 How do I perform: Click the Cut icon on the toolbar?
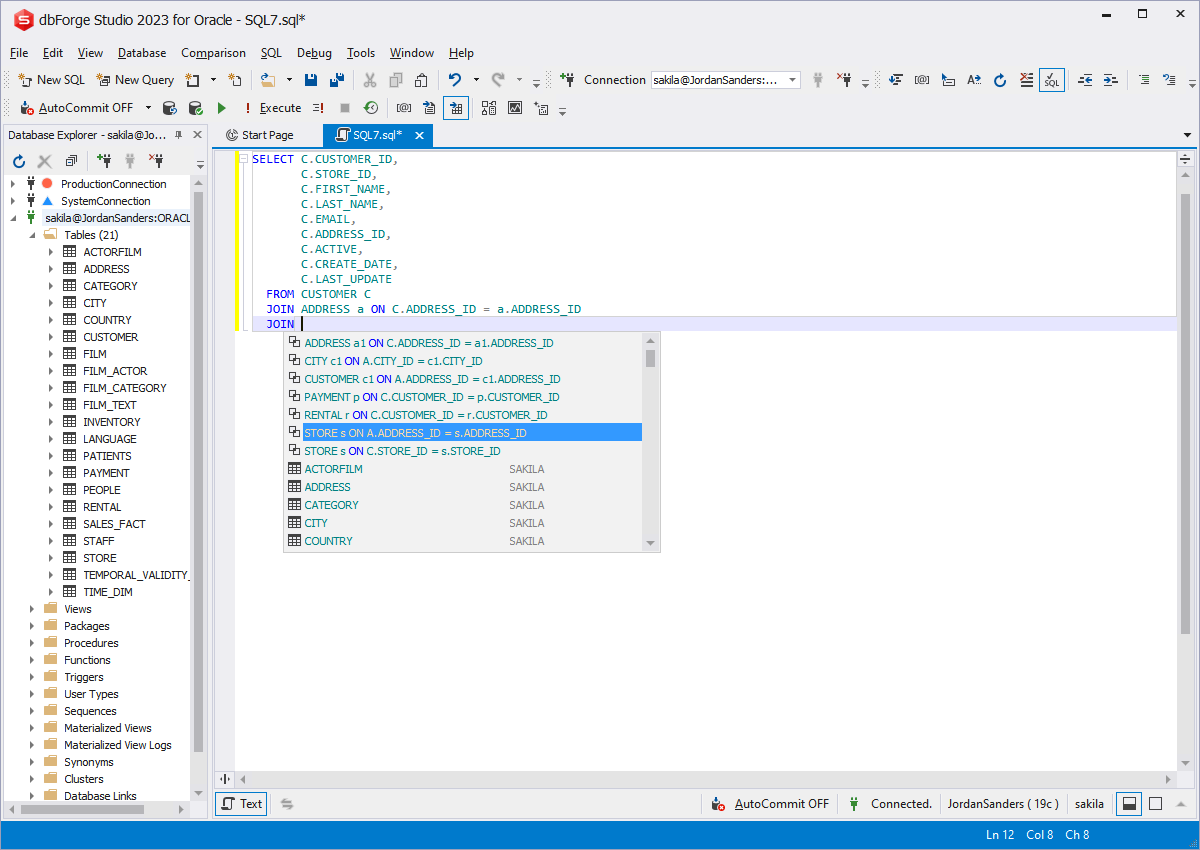[368, 79]
